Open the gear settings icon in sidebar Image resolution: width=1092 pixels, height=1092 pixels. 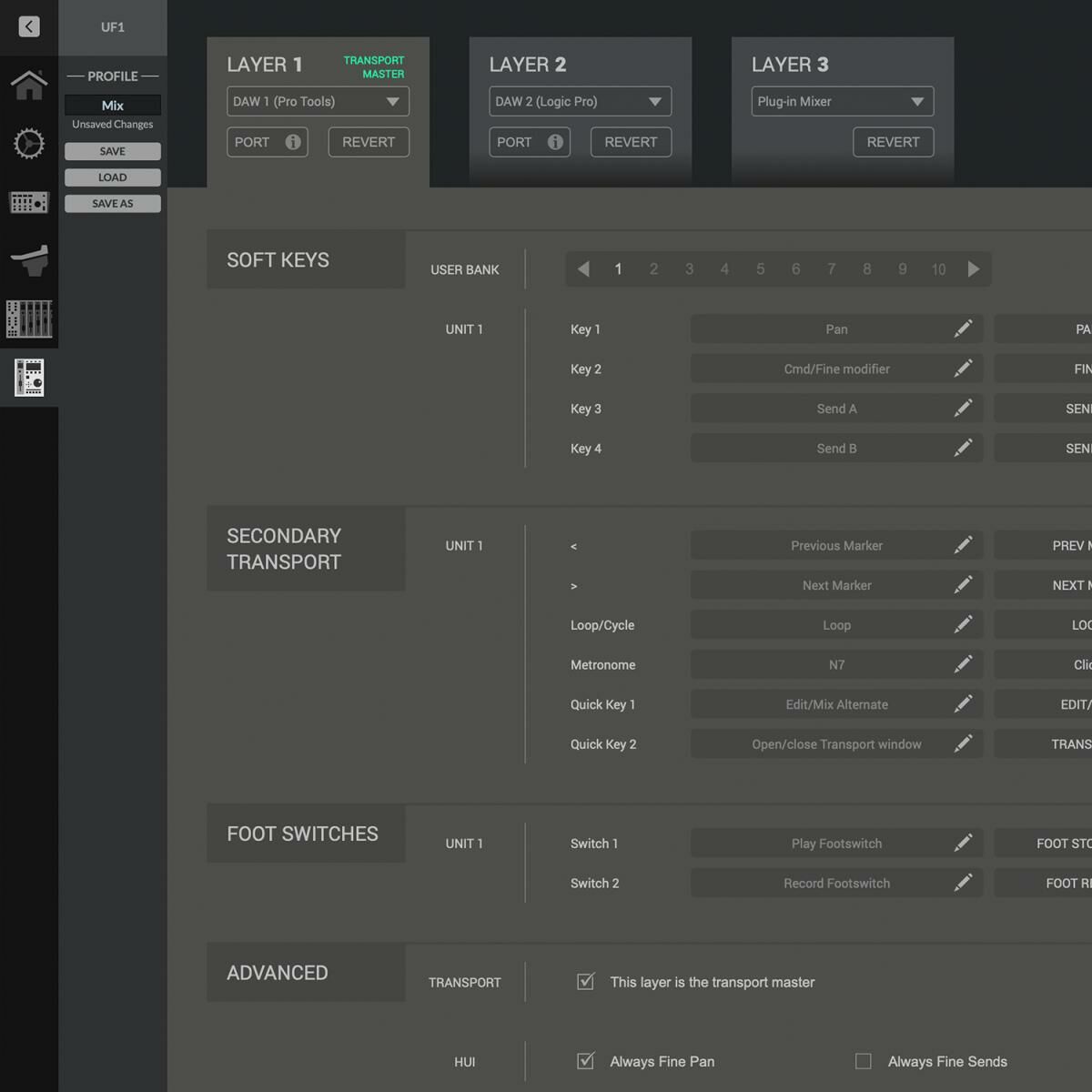(x=29, y=144)
